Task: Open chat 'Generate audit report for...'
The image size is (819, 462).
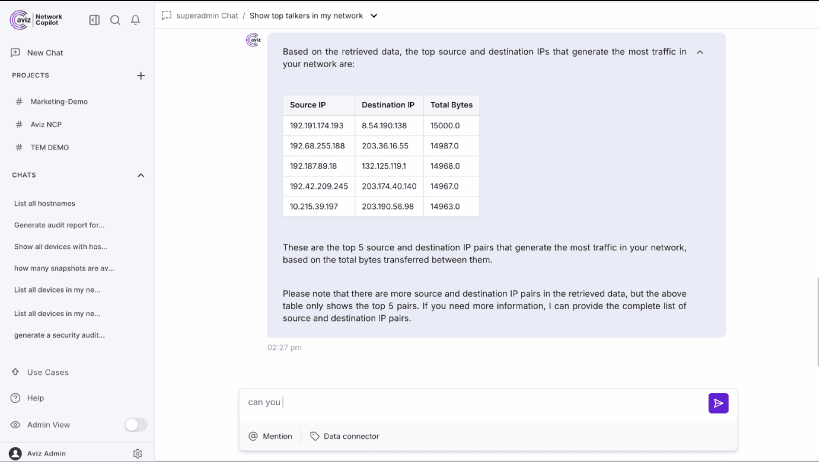Action: pos(59,225)
